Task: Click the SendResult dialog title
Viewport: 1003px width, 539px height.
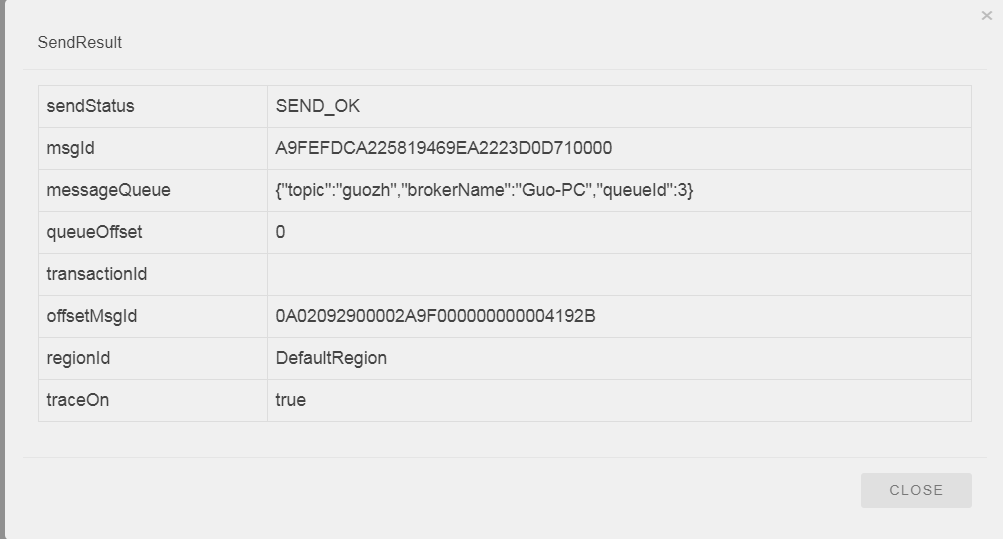Action: (x=80, y=43)
